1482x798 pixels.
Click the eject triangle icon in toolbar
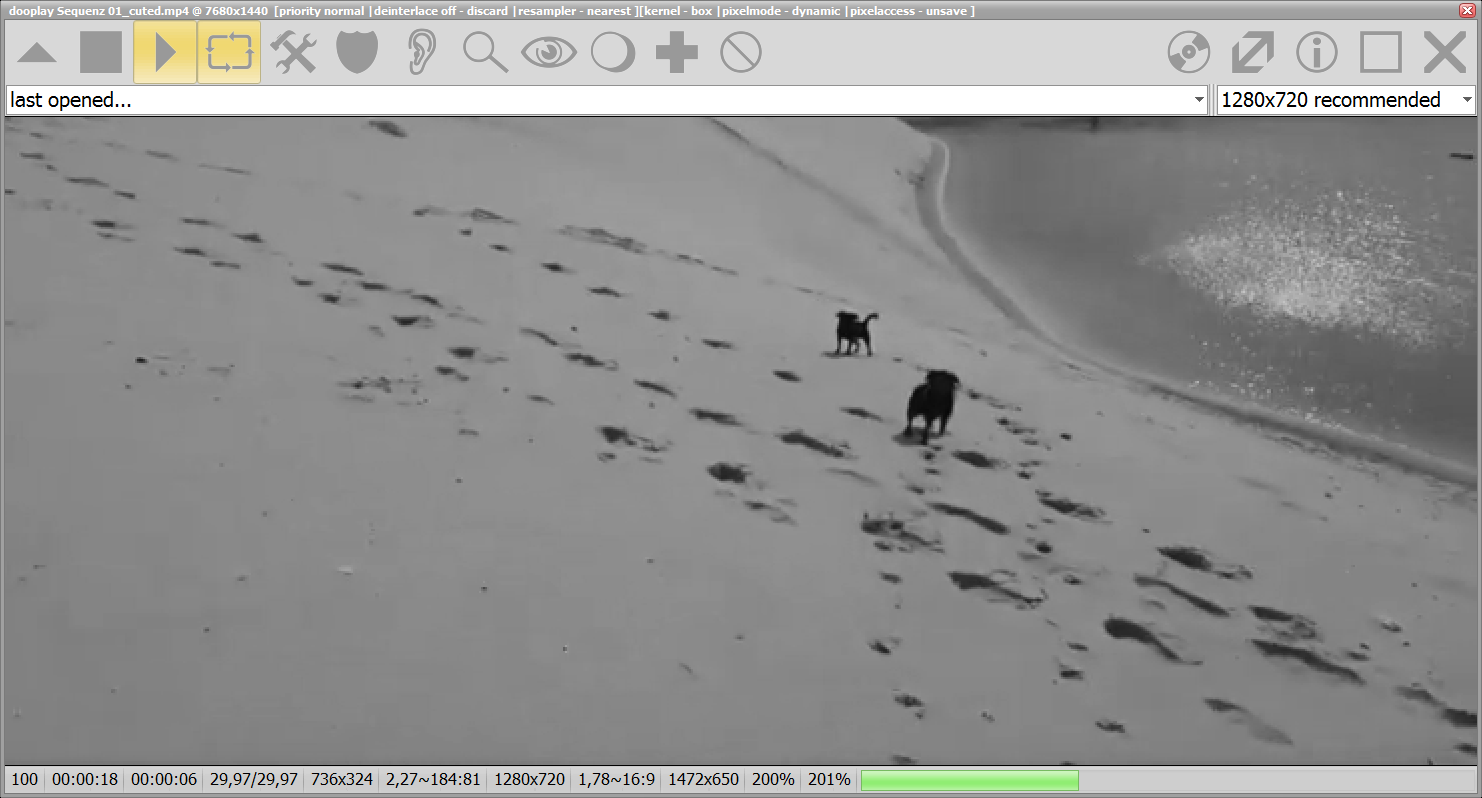tap(37, 52)
